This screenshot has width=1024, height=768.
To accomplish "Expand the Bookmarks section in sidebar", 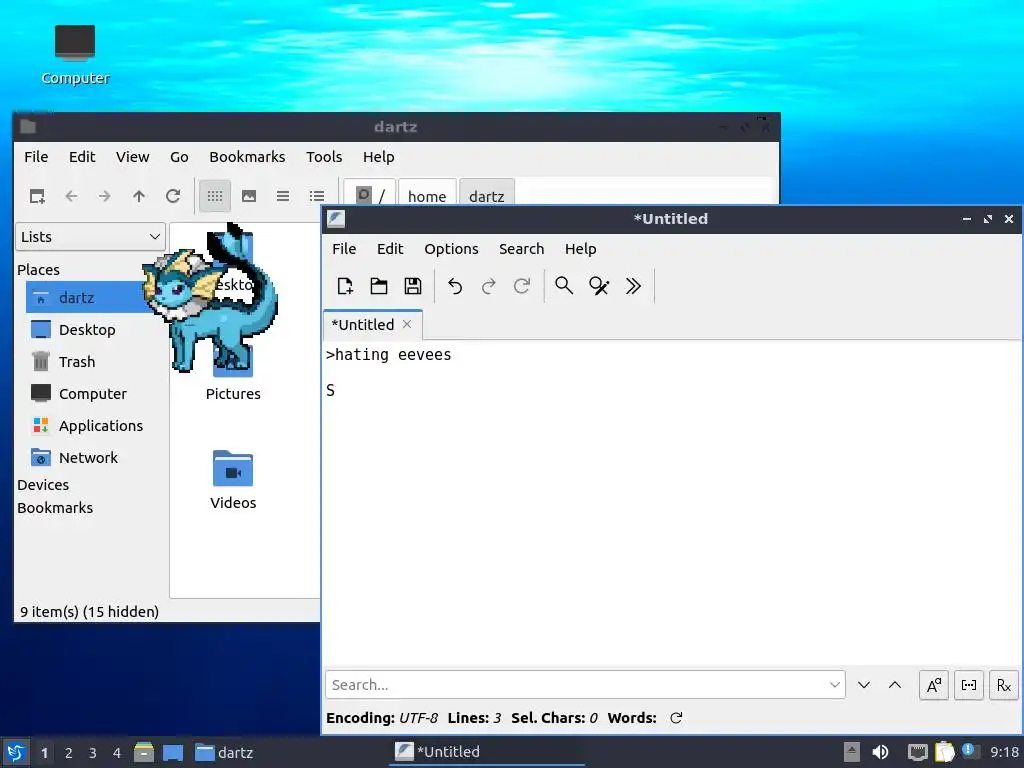I will coord(55,507).
